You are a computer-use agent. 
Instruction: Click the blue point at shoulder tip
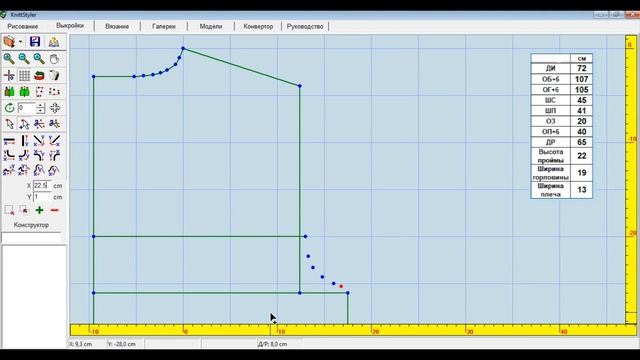(300, 86)
